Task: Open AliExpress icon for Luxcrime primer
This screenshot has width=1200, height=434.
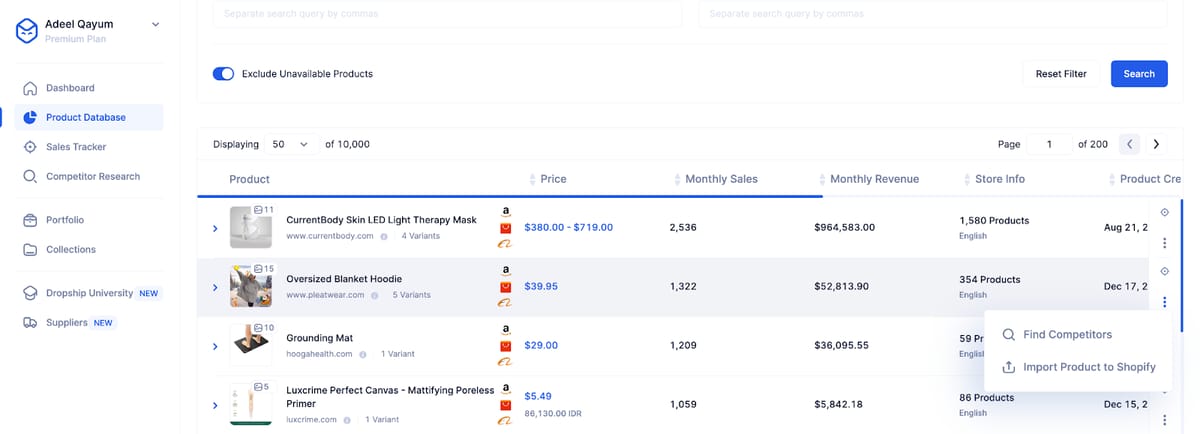Action: (506, 405)
